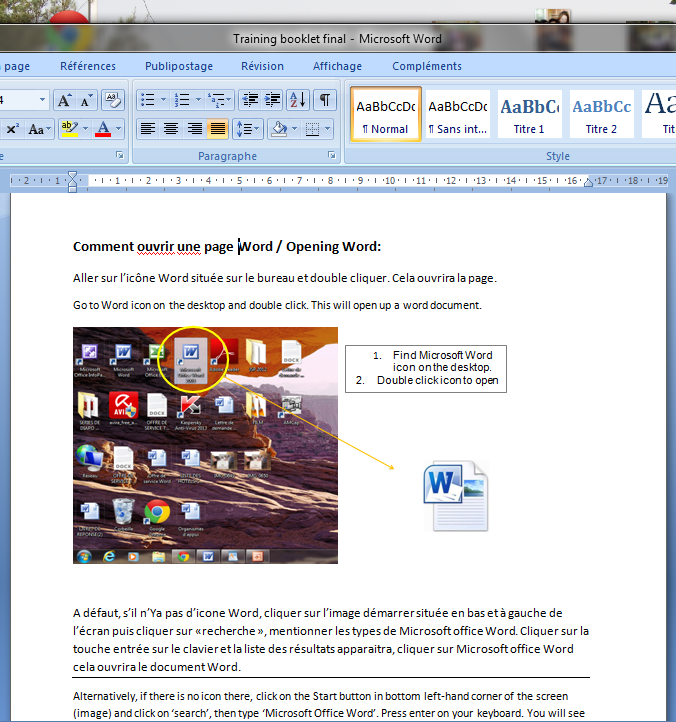Viewport: 676px width, 722px height.
Task: Toggle show paragraph marks
Action: (325, 100)
